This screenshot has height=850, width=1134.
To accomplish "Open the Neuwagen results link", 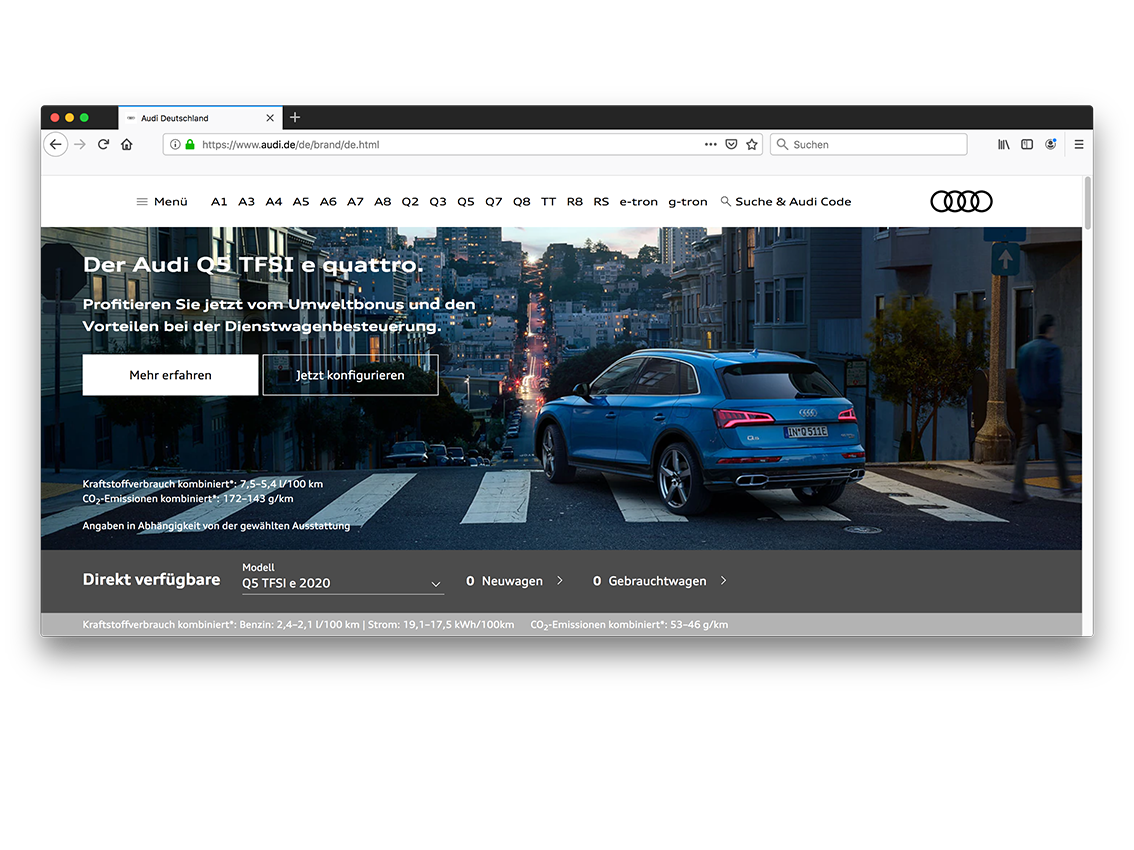I will tap(514, 581).
